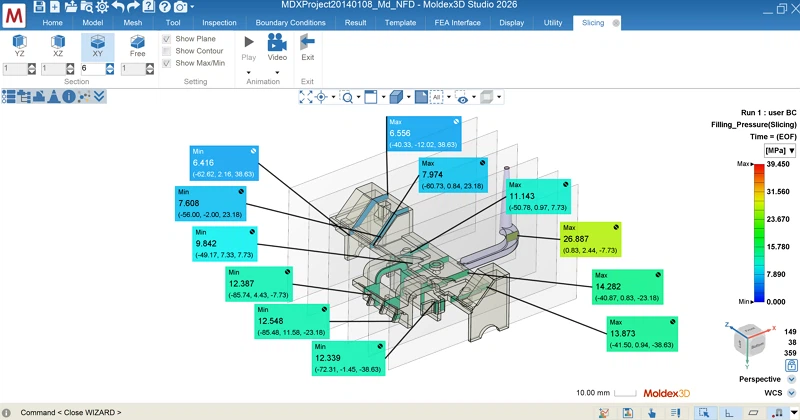The height and width of the screenshot is (420, 800).
Task: Click the pressure color legend bar
Action: point(758,232)
